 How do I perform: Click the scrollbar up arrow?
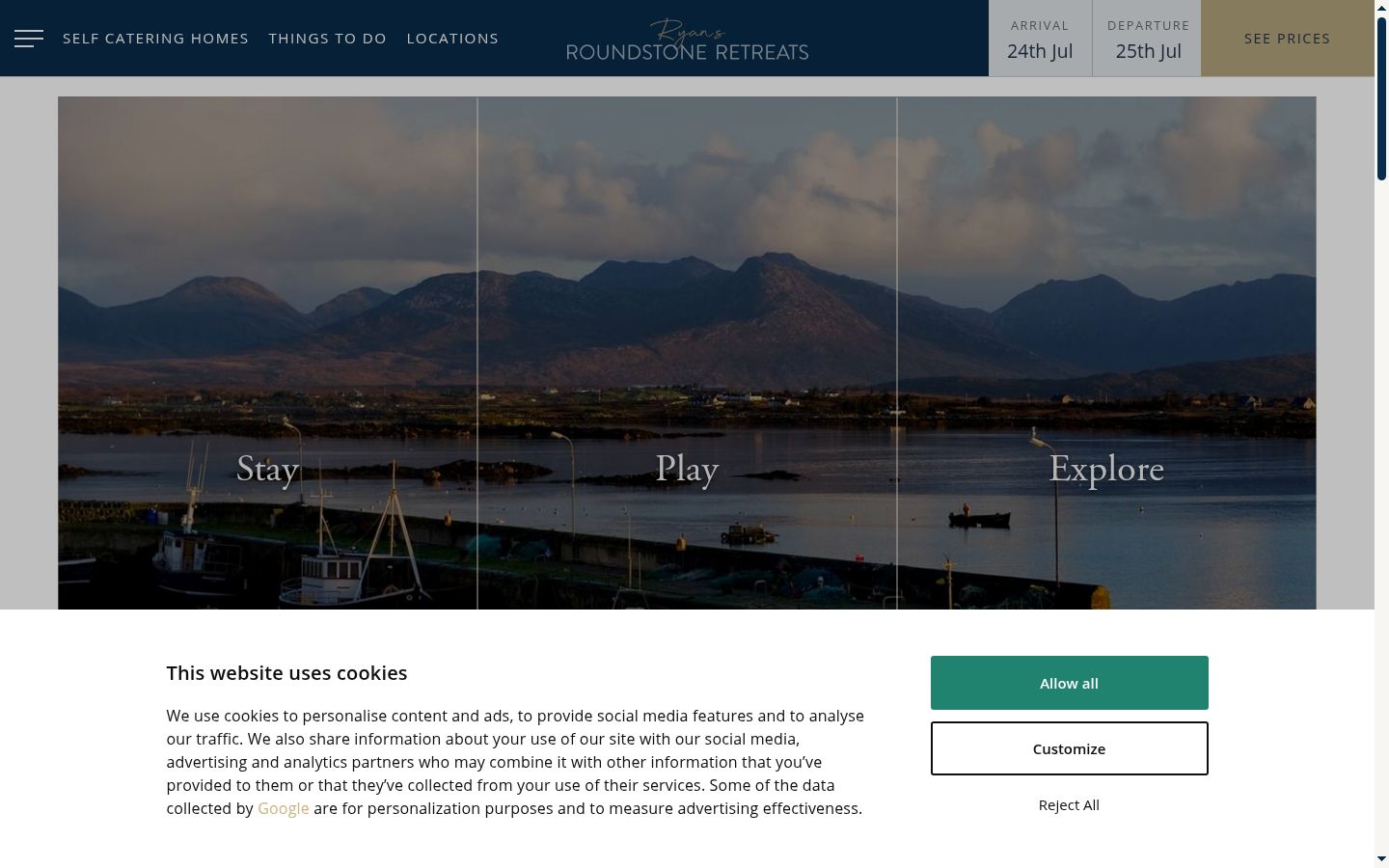[1381, 7]
